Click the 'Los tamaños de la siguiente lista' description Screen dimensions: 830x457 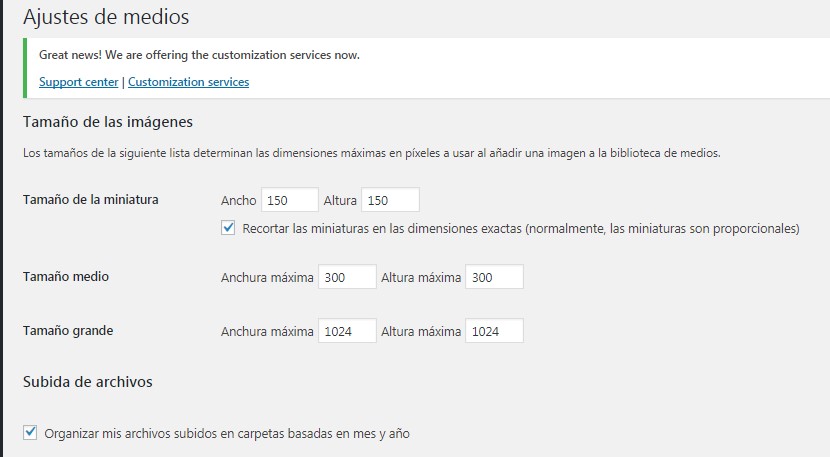pyautogui.click(x=372, y=153)
